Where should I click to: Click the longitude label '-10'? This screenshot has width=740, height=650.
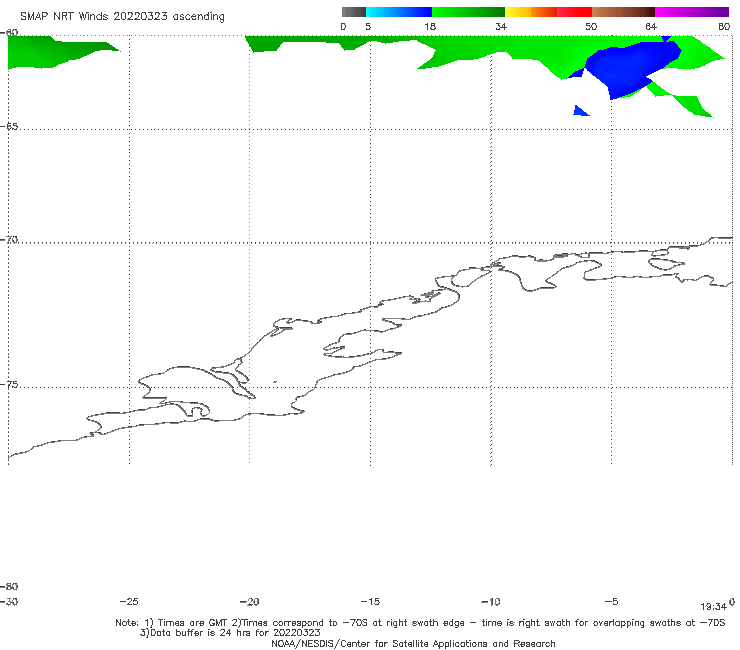490,602
